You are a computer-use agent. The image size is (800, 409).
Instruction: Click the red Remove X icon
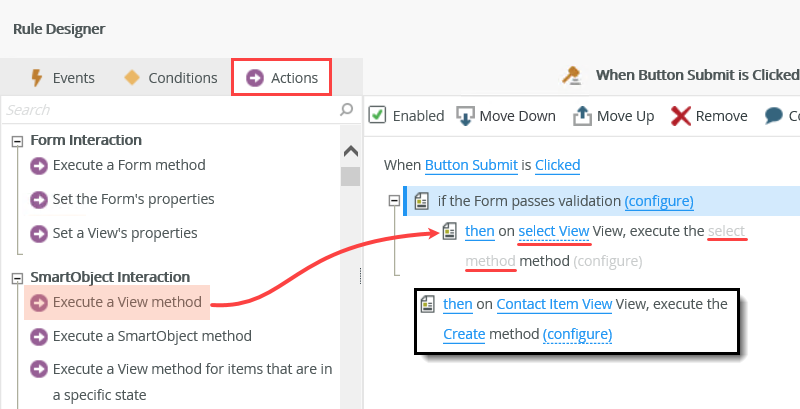point(681,116)
